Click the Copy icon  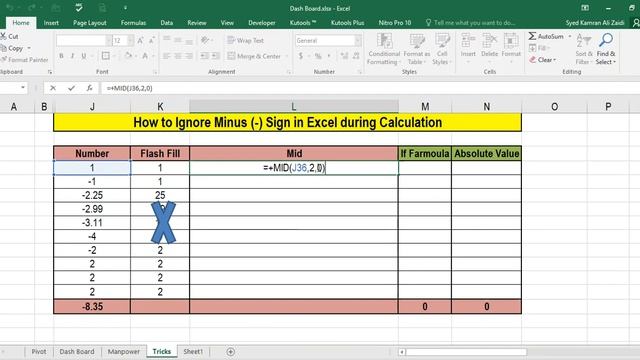4,49
